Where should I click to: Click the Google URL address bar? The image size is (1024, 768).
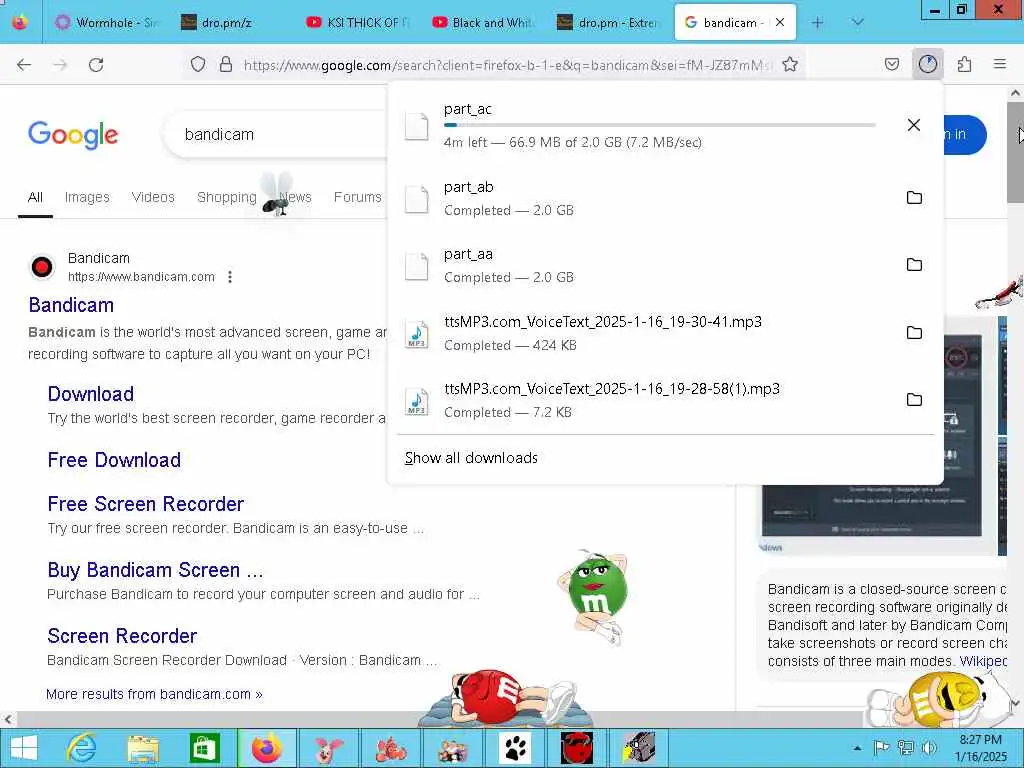pos(507,65)
